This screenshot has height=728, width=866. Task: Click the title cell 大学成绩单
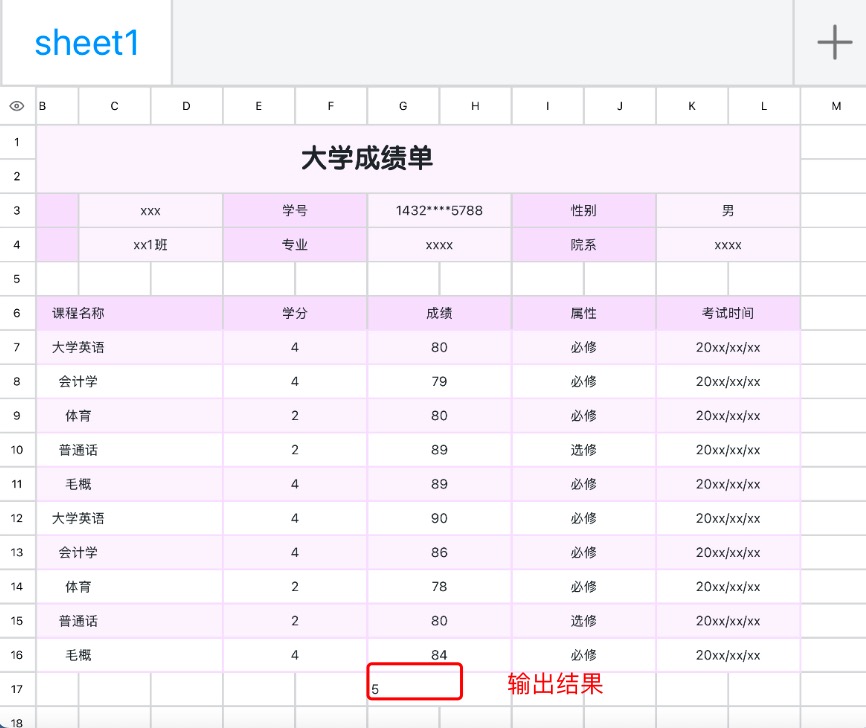pyautogui.click(x=418, y=159)
